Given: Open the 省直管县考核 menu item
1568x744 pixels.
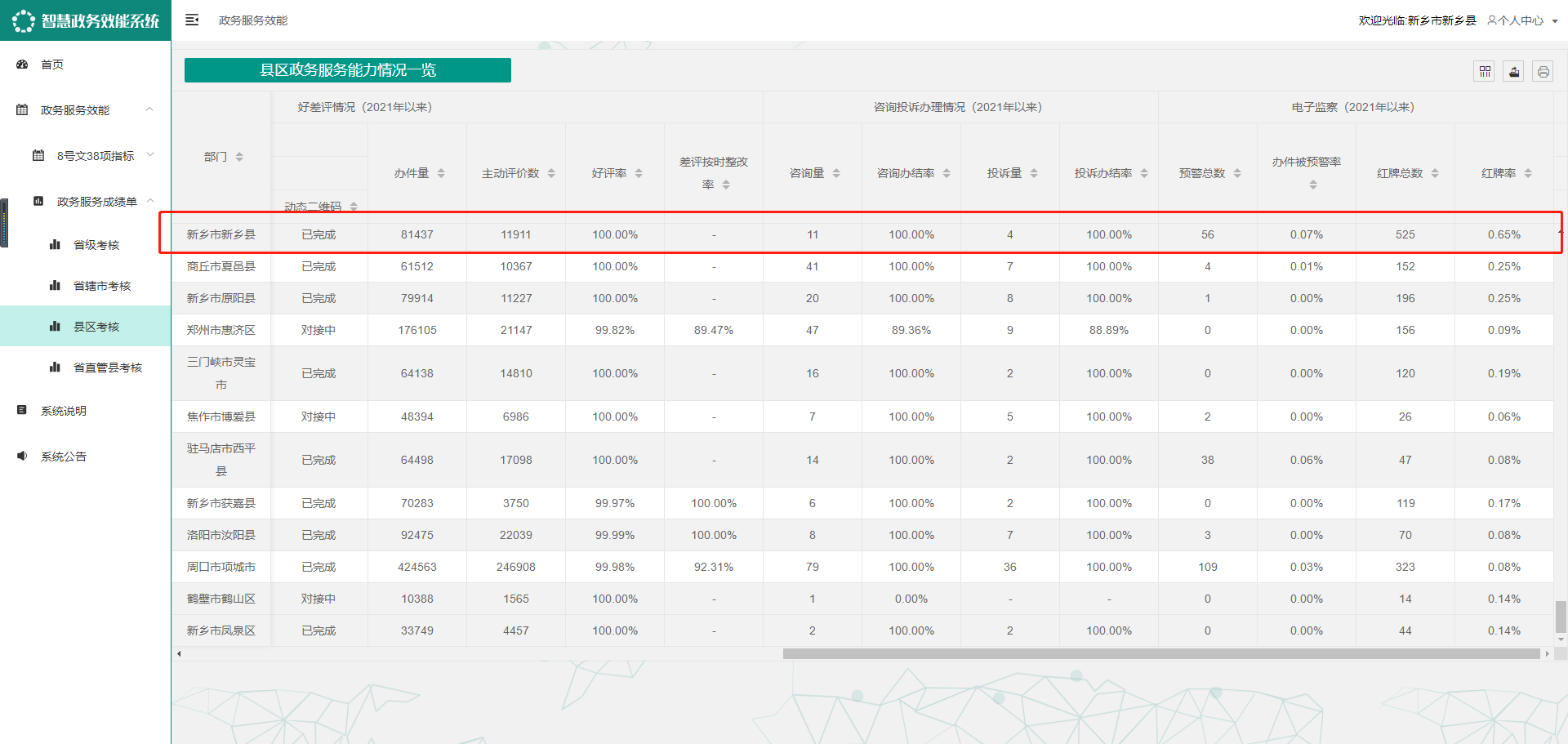Looking at the screenshot, I should coord(108,368).
